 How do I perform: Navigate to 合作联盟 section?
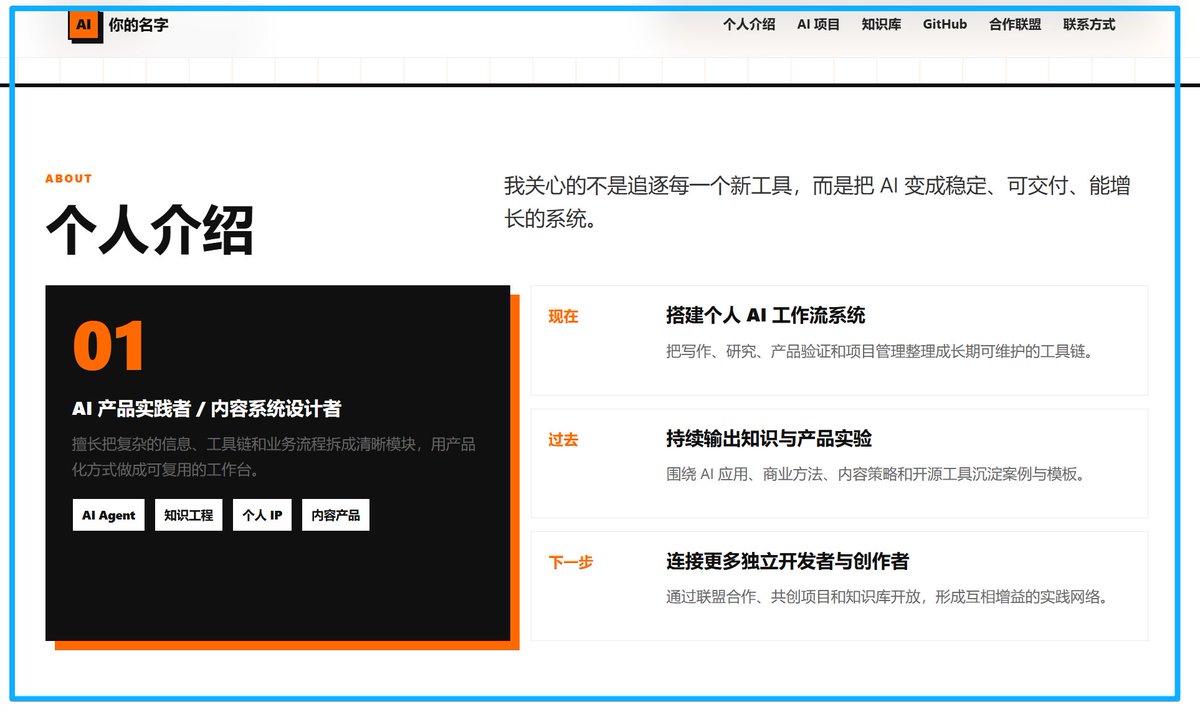1015,25
